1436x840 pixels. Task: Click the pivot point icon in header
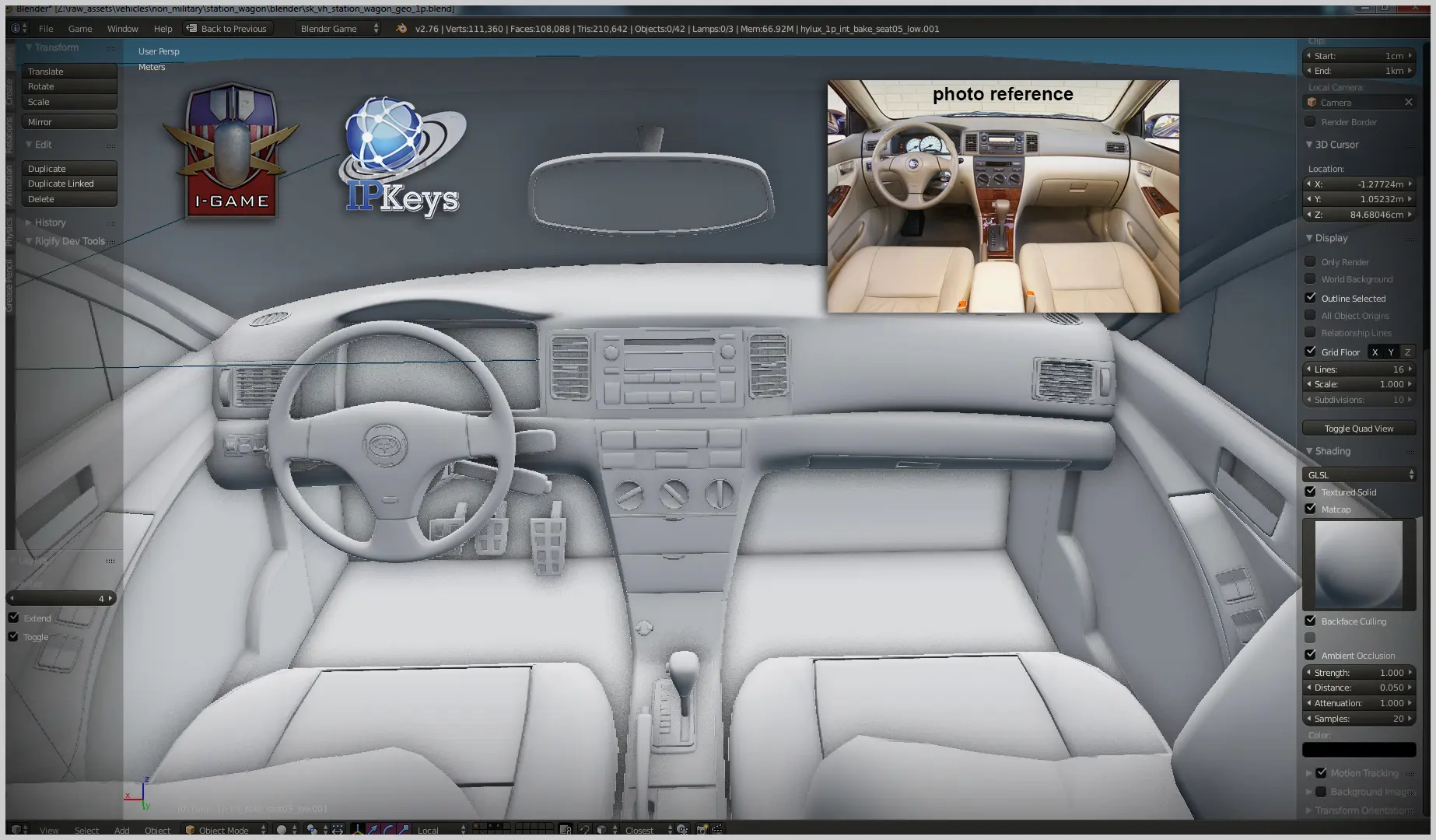tap(312, 830)
